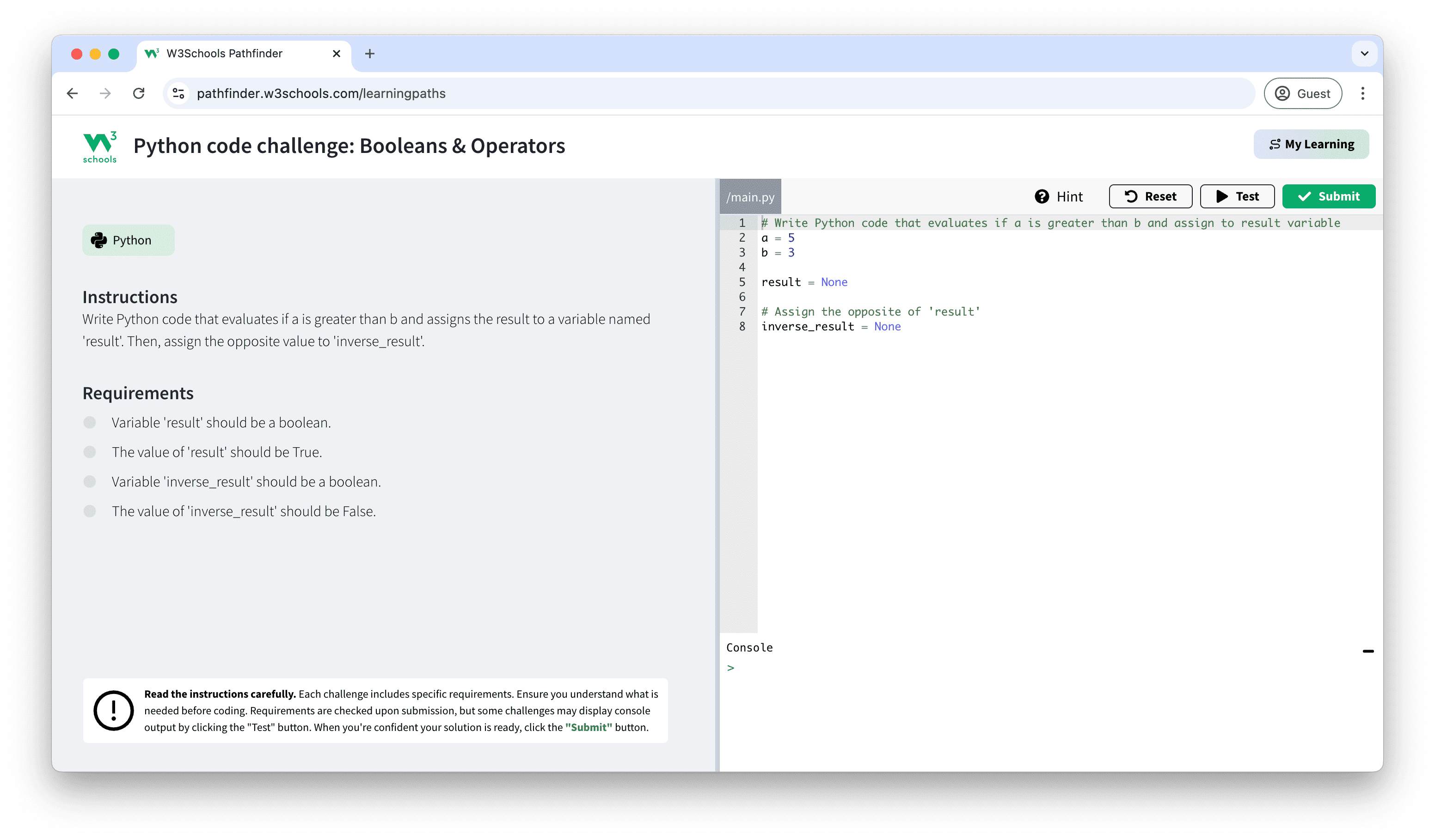
Task: Click the W3Schools logo
Action: [100, 147]
